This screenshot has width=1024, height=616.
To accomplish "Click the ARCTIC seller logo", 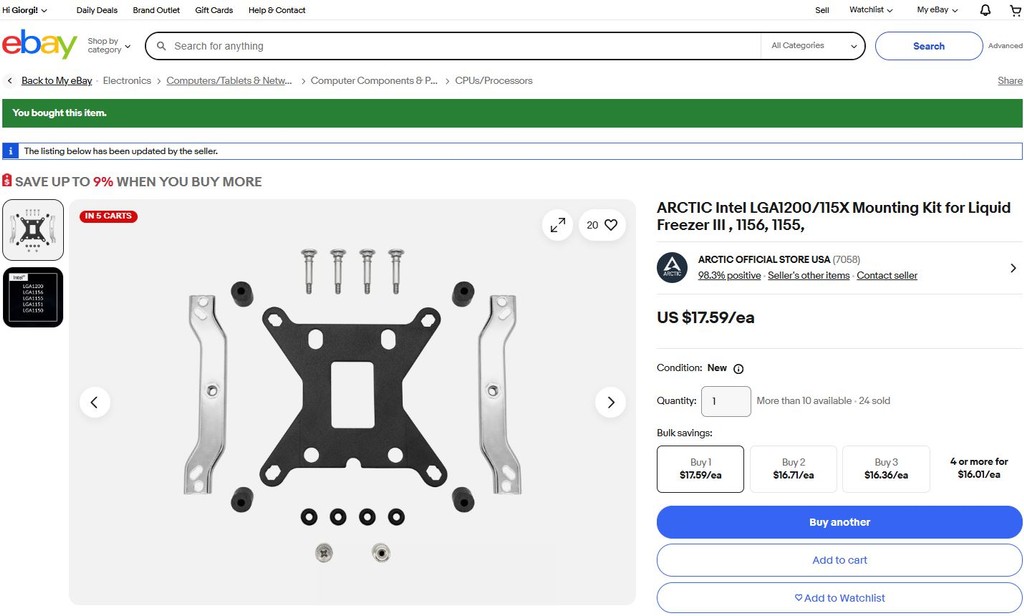I will [x=672, y=267].
